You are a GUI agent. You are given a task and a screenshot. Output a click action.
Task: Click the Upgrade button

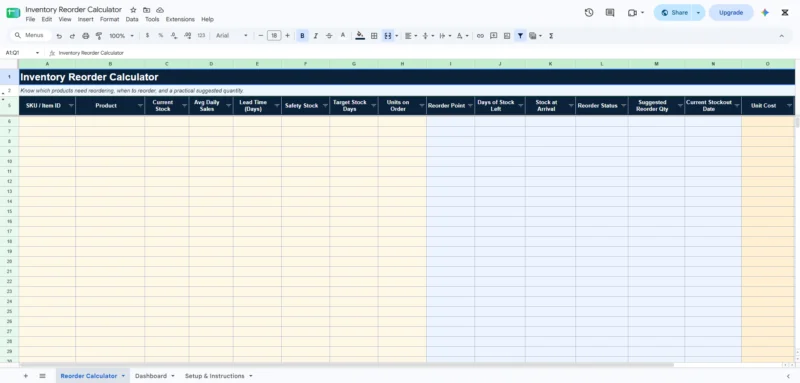pos(731,13)
